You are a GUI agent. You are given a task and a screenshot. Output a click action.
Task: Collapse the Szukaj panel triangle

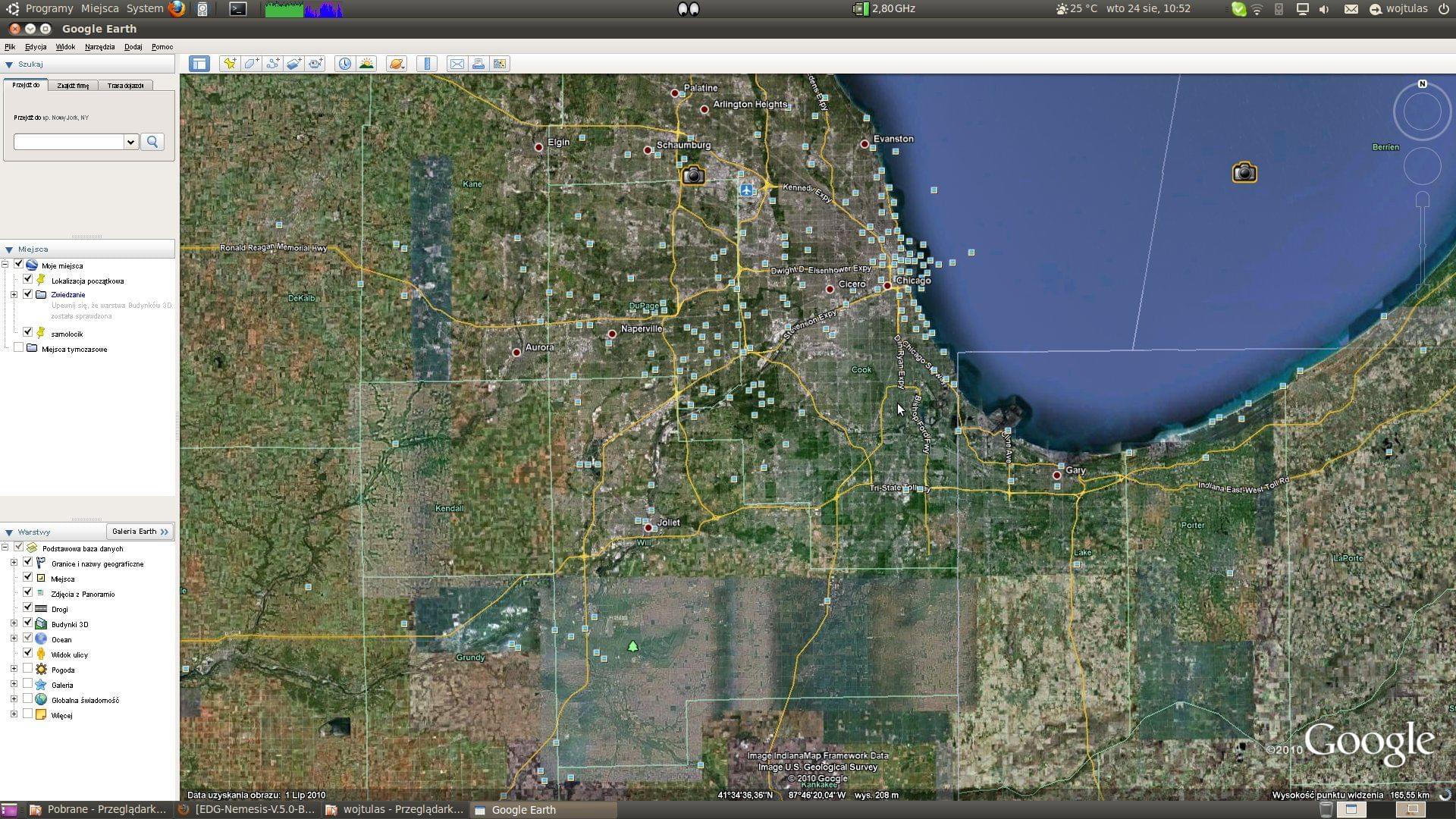9,64
